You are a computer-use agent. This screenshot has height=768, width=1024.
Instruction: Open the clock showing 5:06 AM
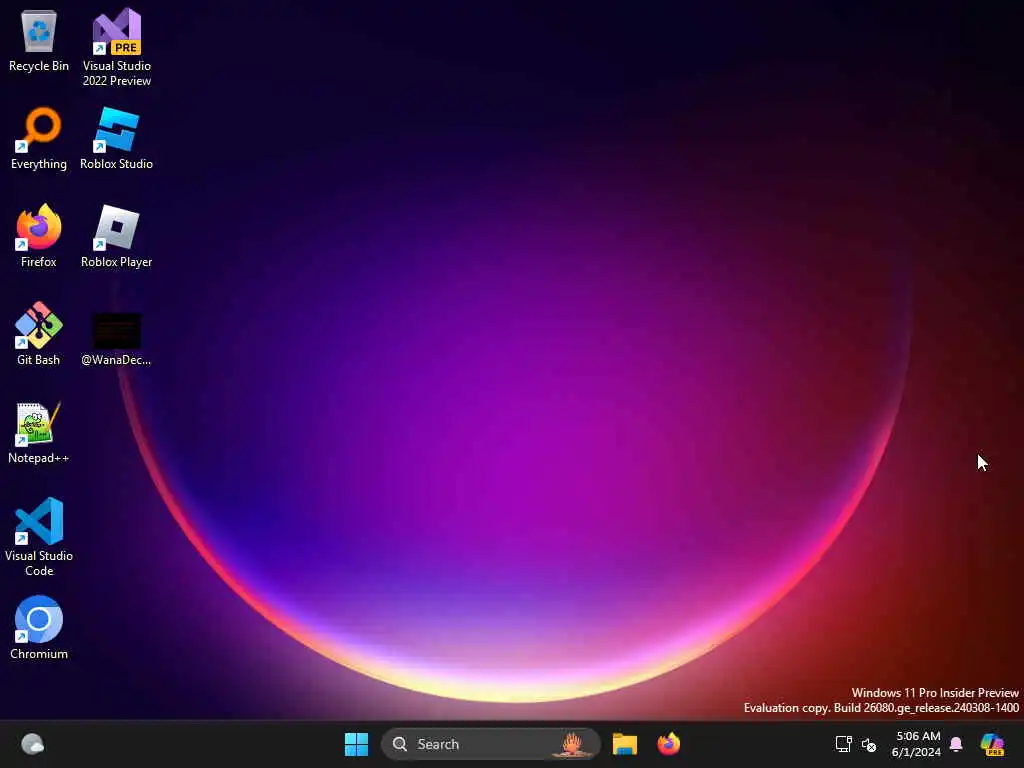pos(917,744)
